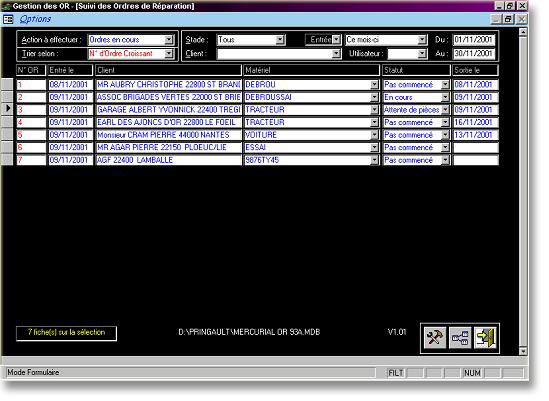
Task: Click the hammer and wrench tools icon
Action: (435, 338)
